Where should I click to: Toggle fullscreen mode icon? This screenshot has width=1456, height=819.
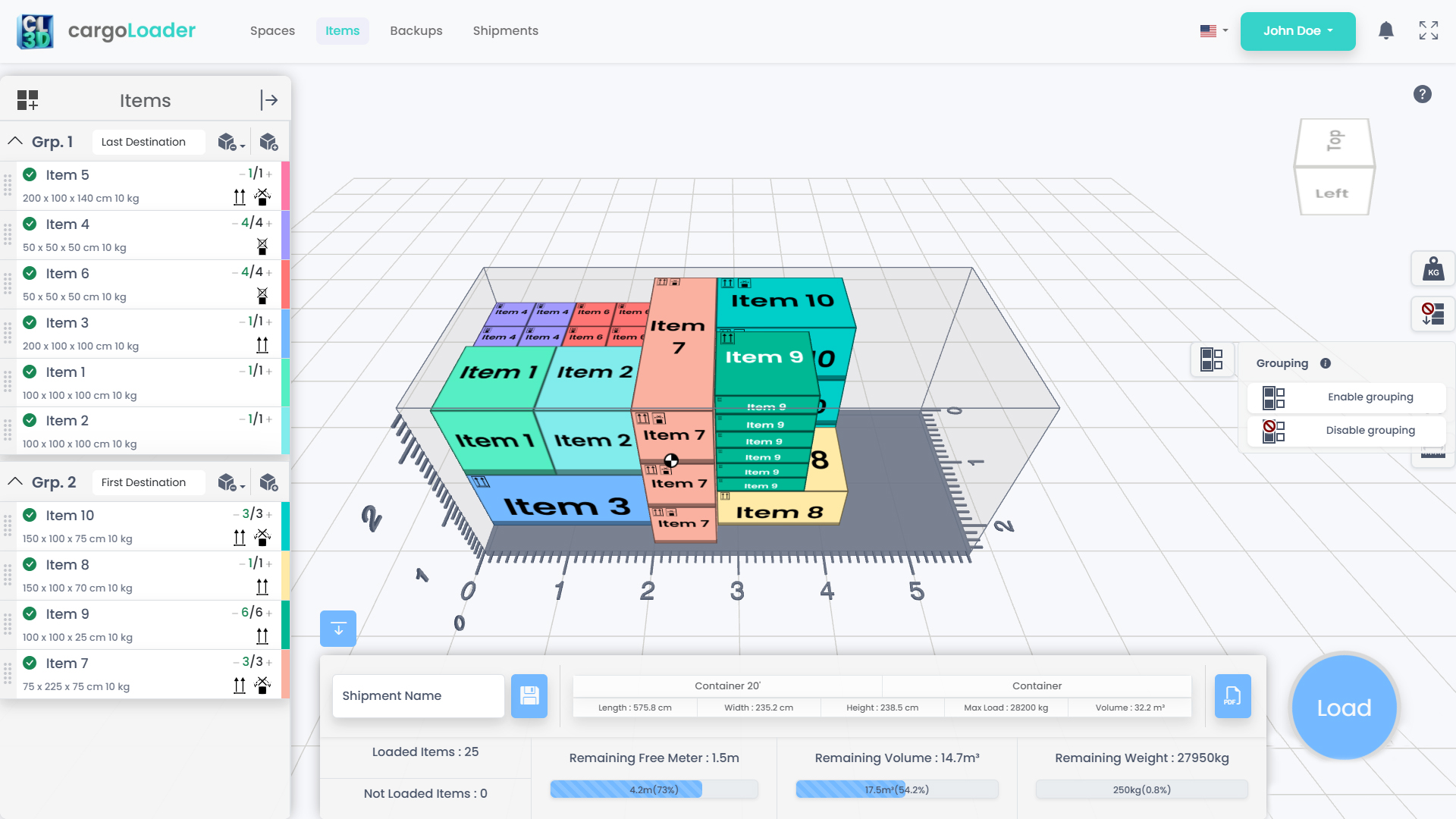[x=1429, y=30]
